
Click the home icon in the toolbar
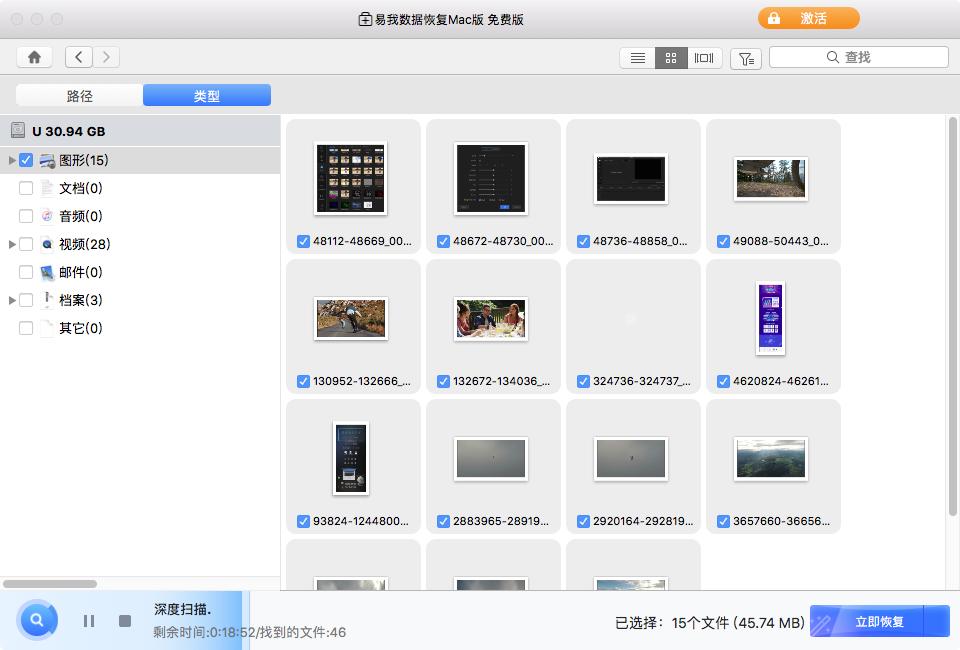click(34, 57)
